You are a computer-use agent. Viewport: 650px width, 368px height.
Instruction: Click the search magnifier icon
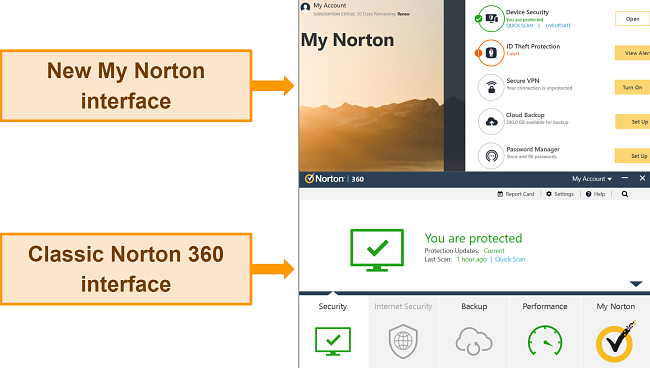625,194
